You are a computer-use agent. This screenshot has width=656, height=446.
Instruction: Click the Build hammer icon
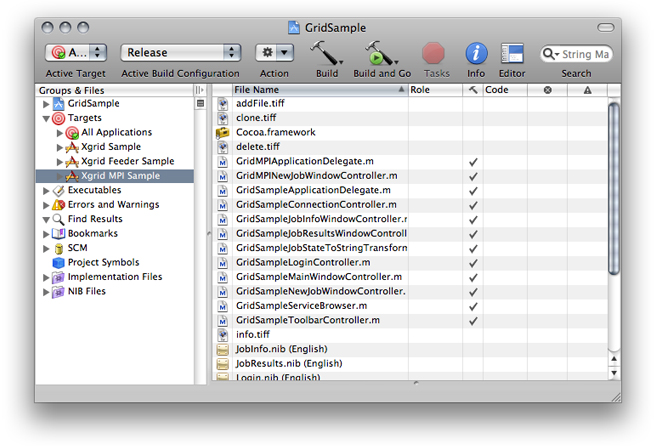coord(326,53)
